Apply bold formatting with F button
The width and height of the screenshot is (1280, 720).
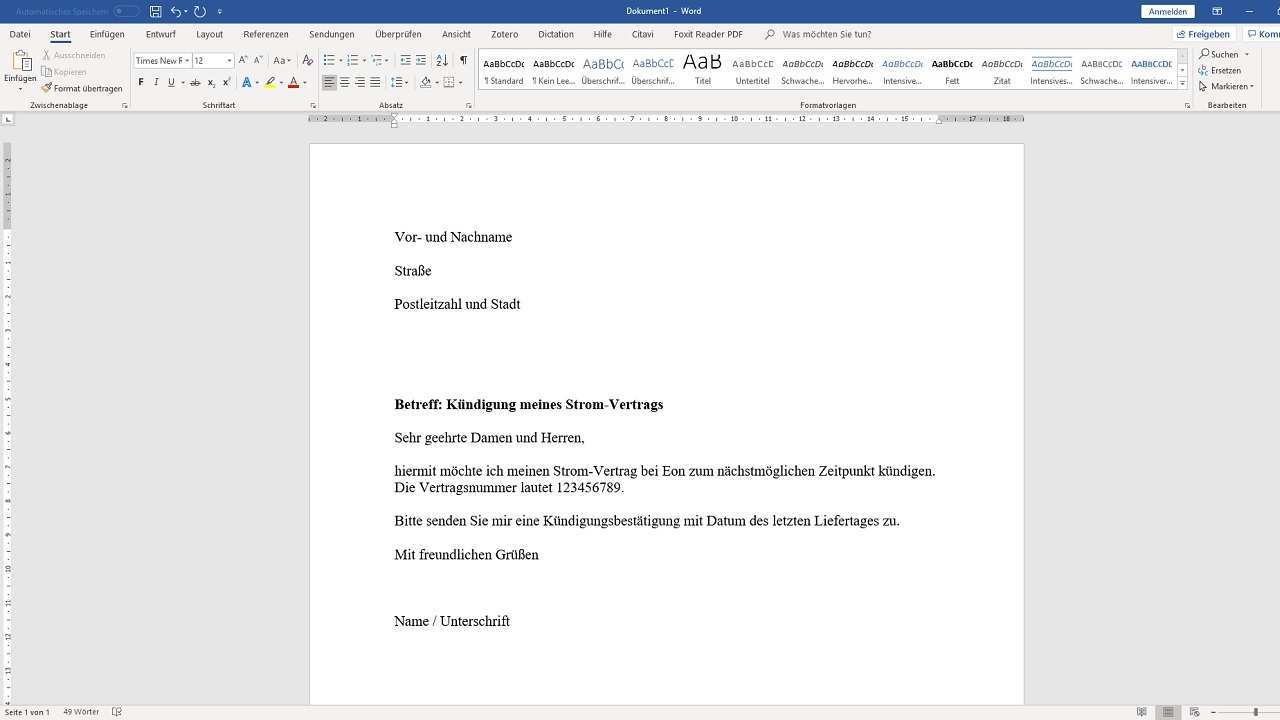point(141,82)
